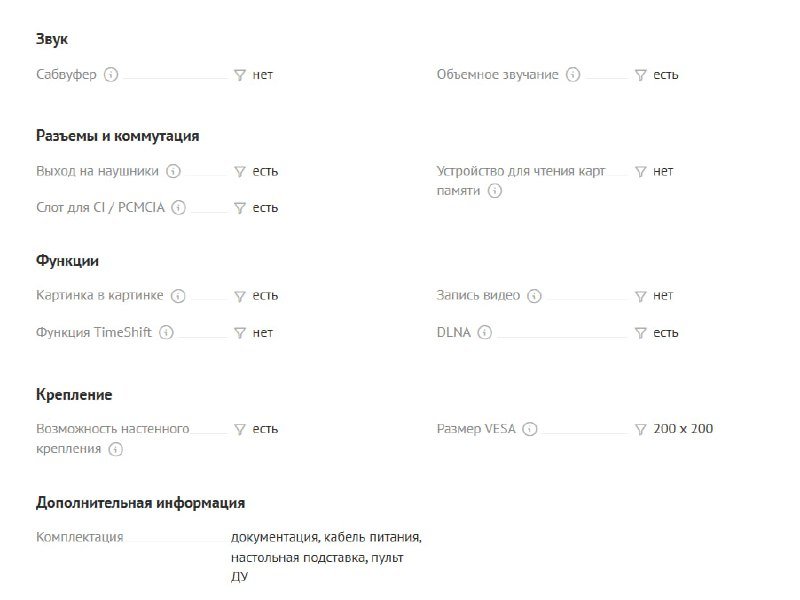The width and height of the screenshot is (800, 600).
Task: Click the Комплектация contents description text
Action: tap(326, 557)
